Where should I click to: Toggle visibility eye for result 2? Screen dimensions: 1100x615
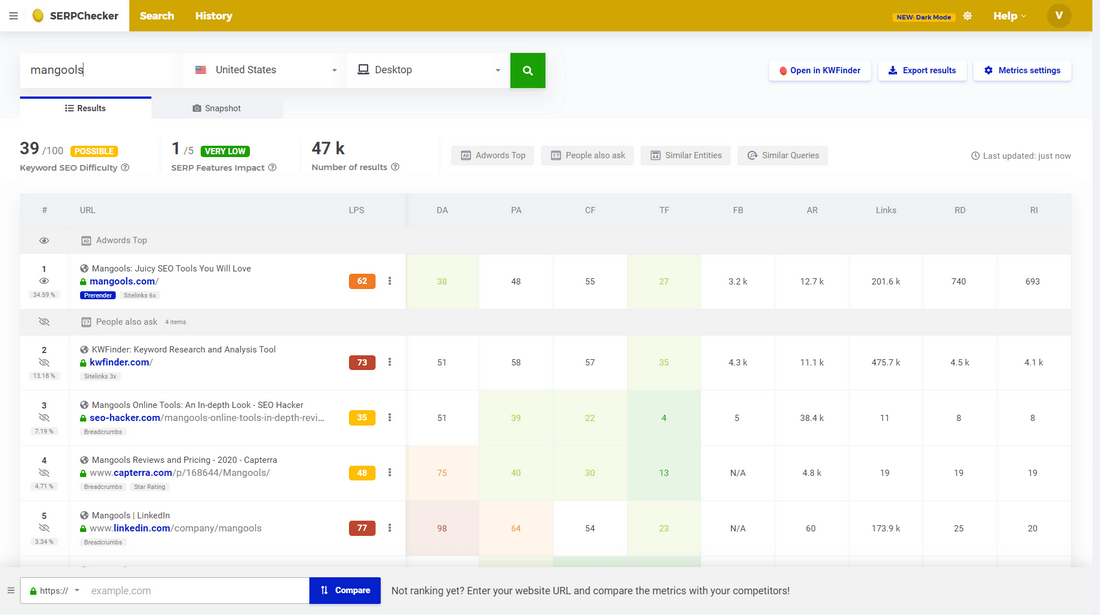44,363
